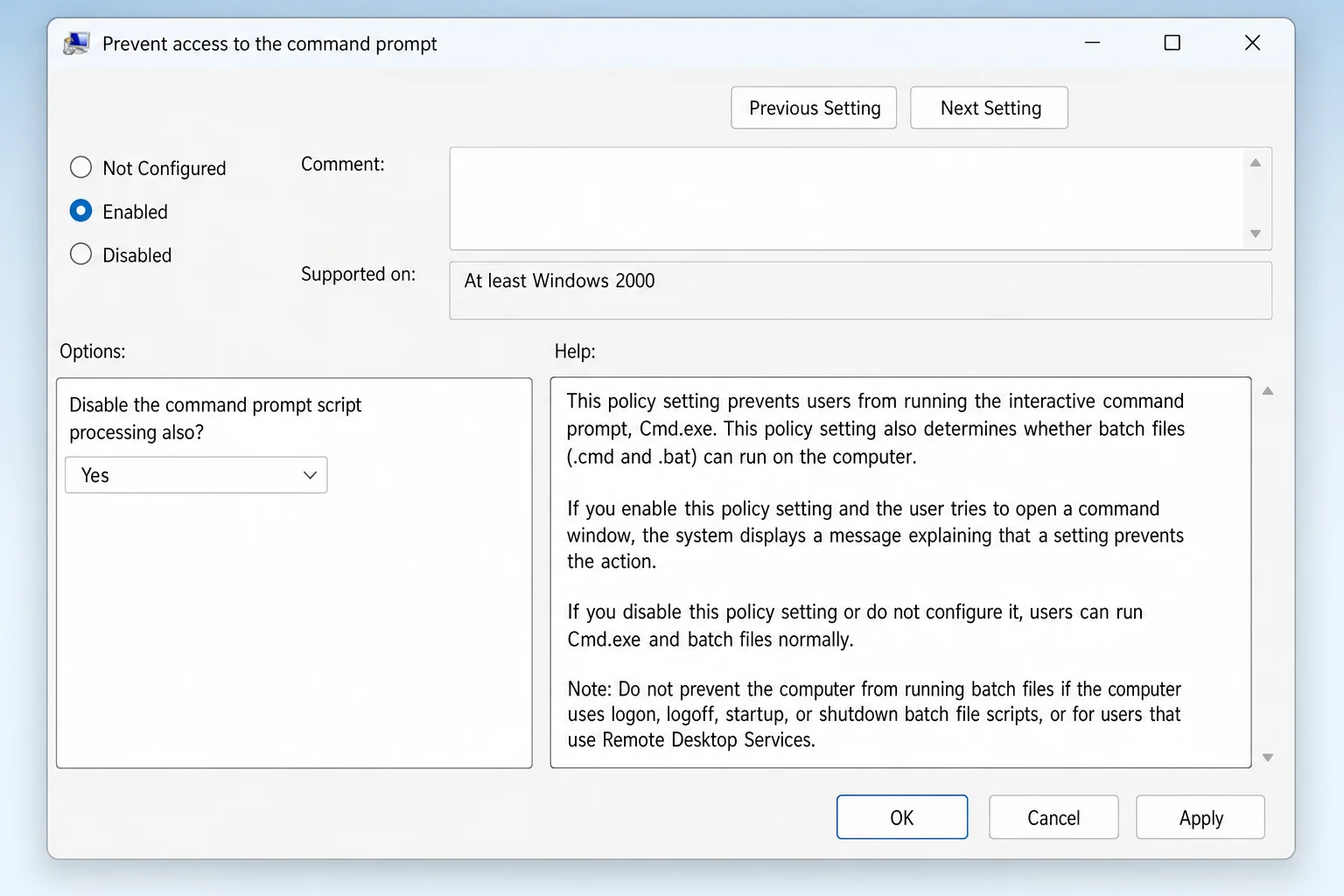Screen dimensions: 1344x896
Task: Click the Help pane scroll up arrow
Action: tap(1267, 391)
